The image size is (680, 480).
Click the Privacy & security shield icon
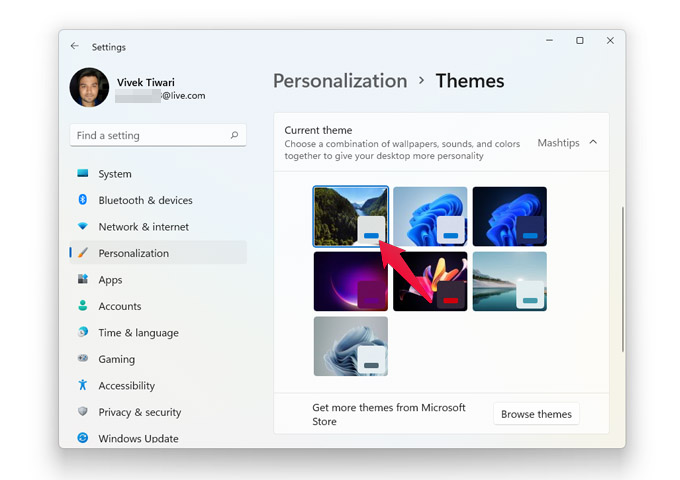[x=82, y=411]
